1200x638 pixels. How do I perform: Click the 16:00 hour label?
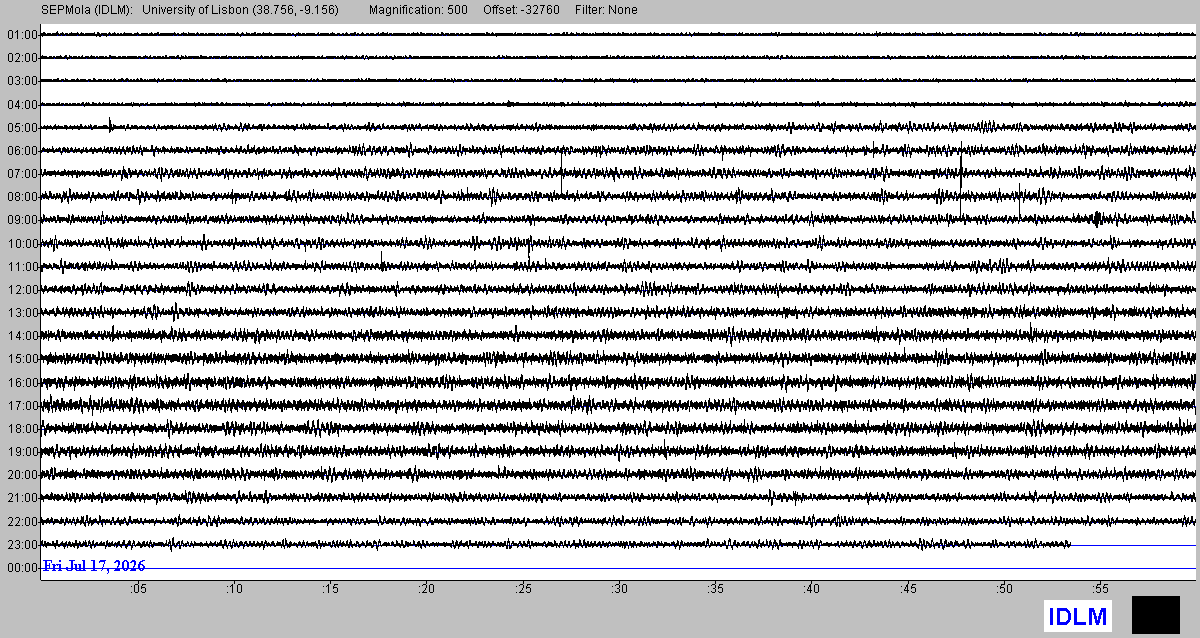pyautogui.click(x=22, y=383)
